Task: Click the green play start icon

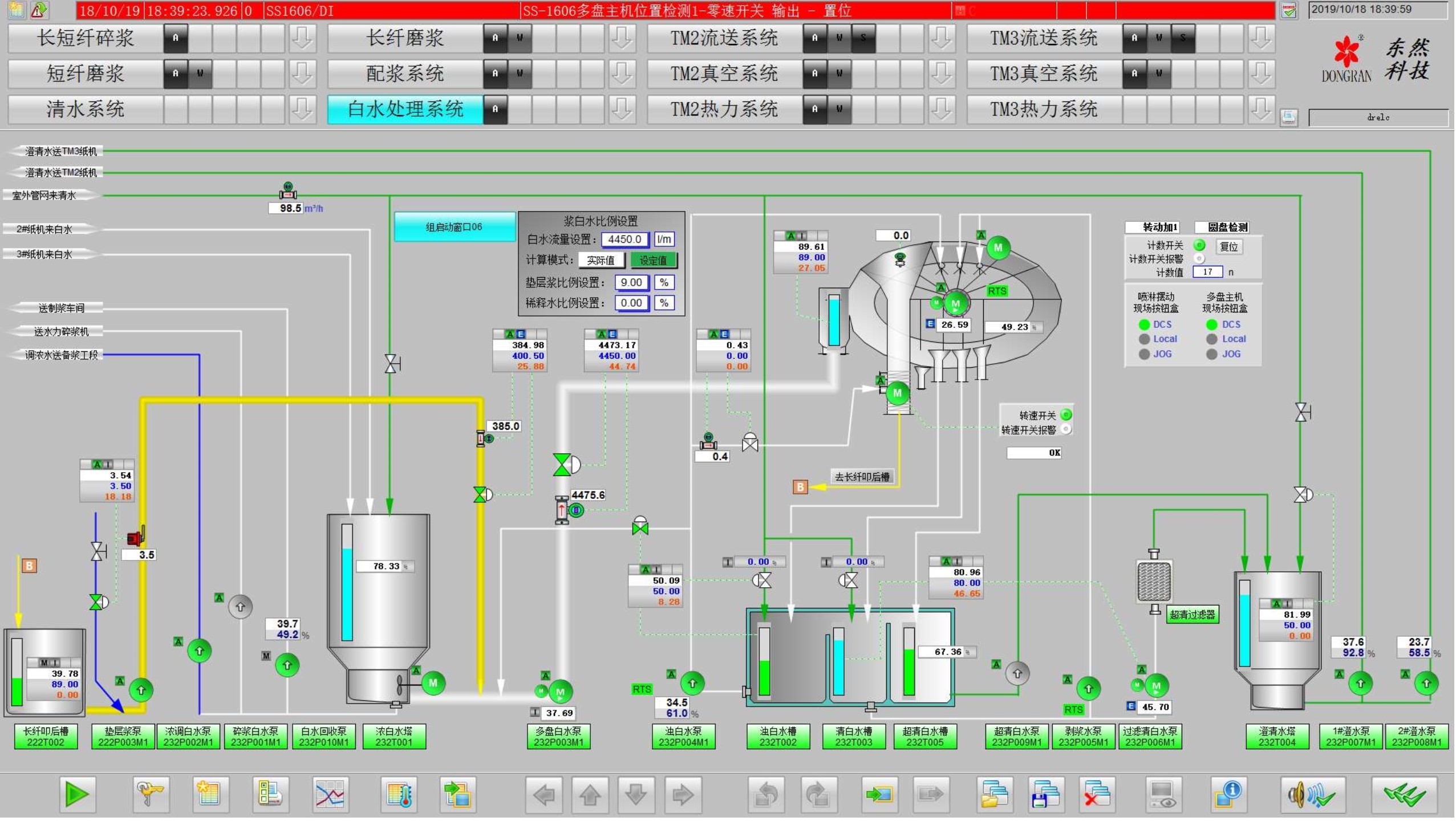Action: [x=77, y=795]
